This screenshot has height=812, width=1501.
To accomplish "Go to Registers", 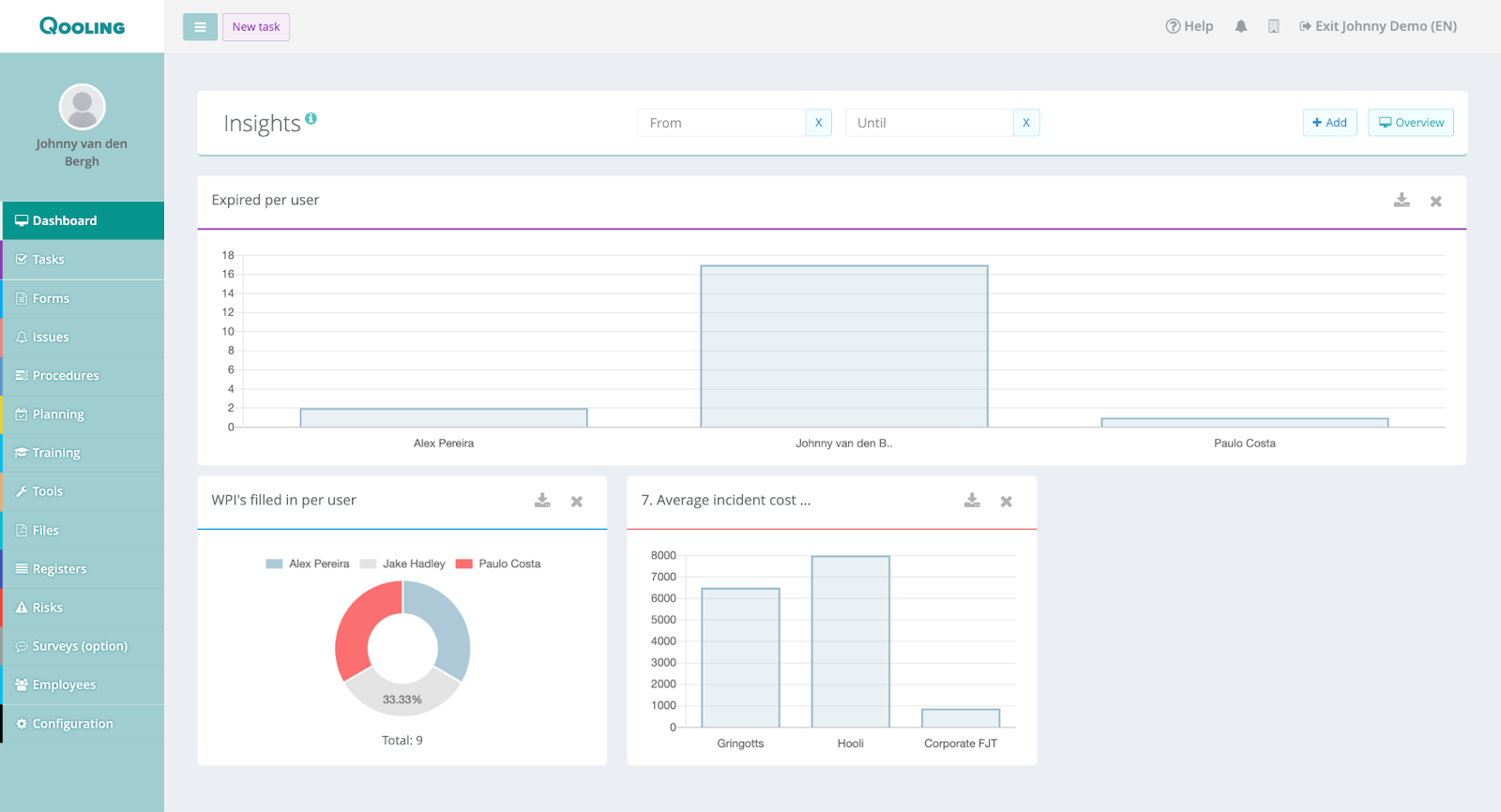I will (83, 569).
